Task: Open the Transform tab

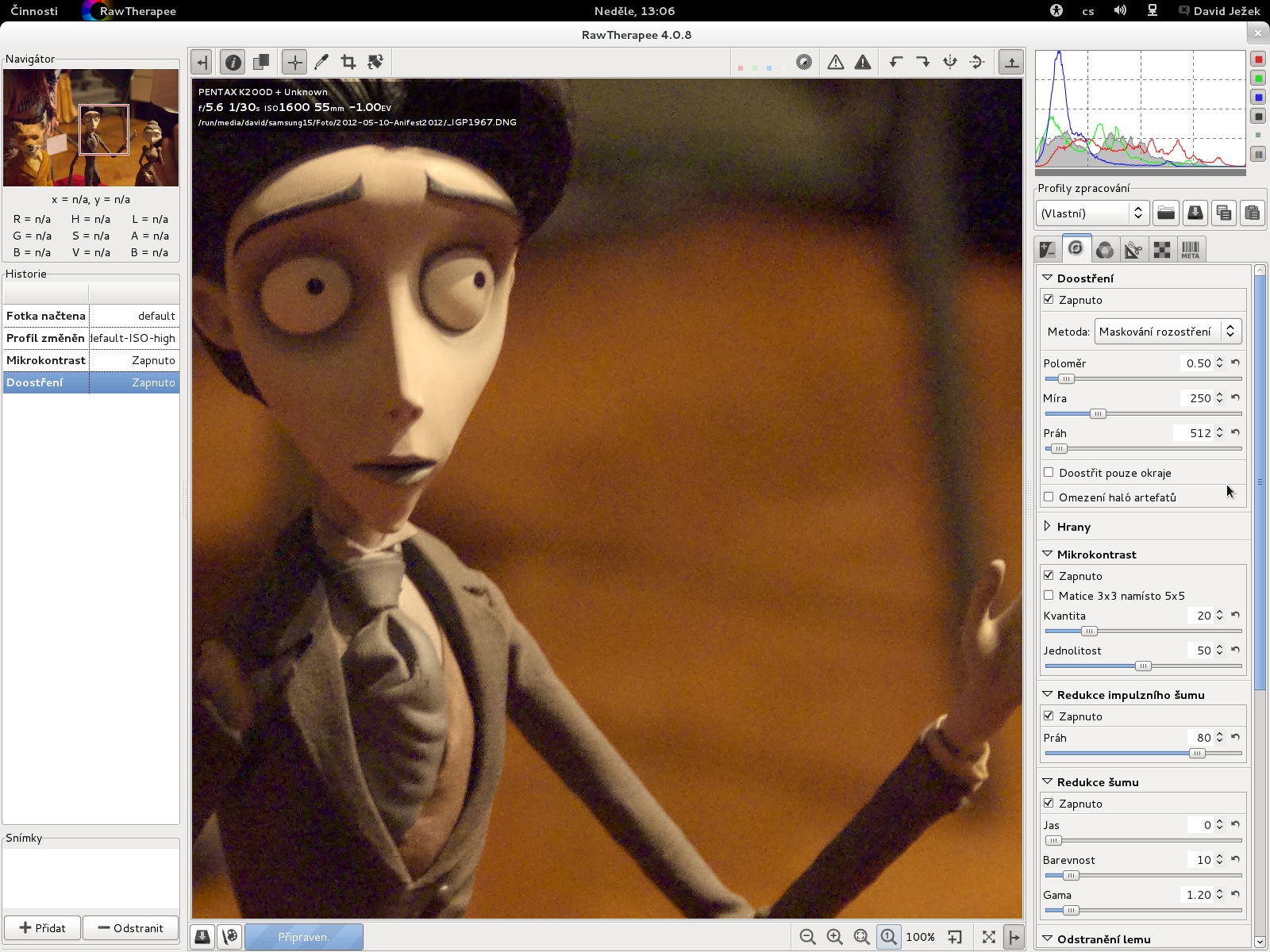Action: coord(1133,250)
